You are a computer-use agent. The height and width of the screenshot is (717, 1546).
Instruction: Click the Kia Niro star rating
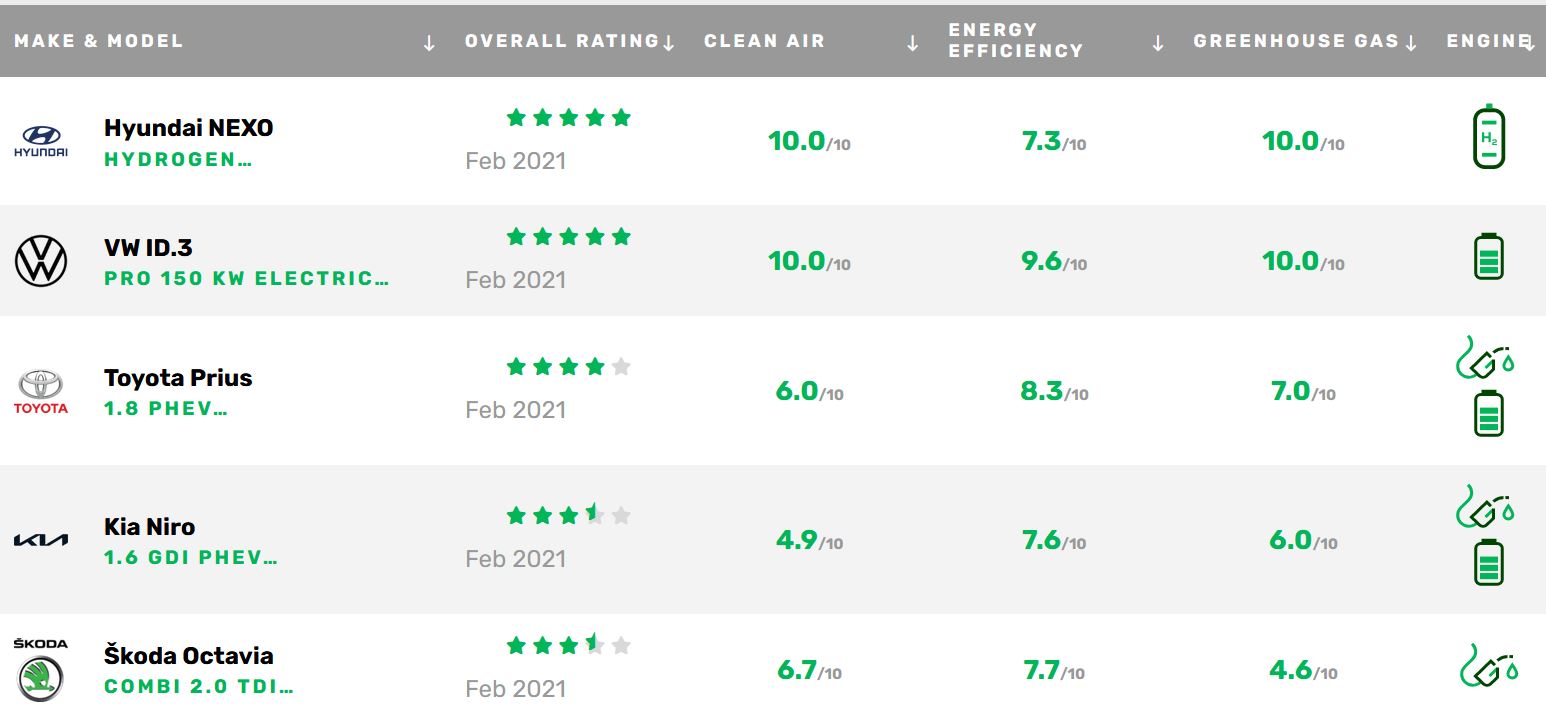(x=569, y=516)
